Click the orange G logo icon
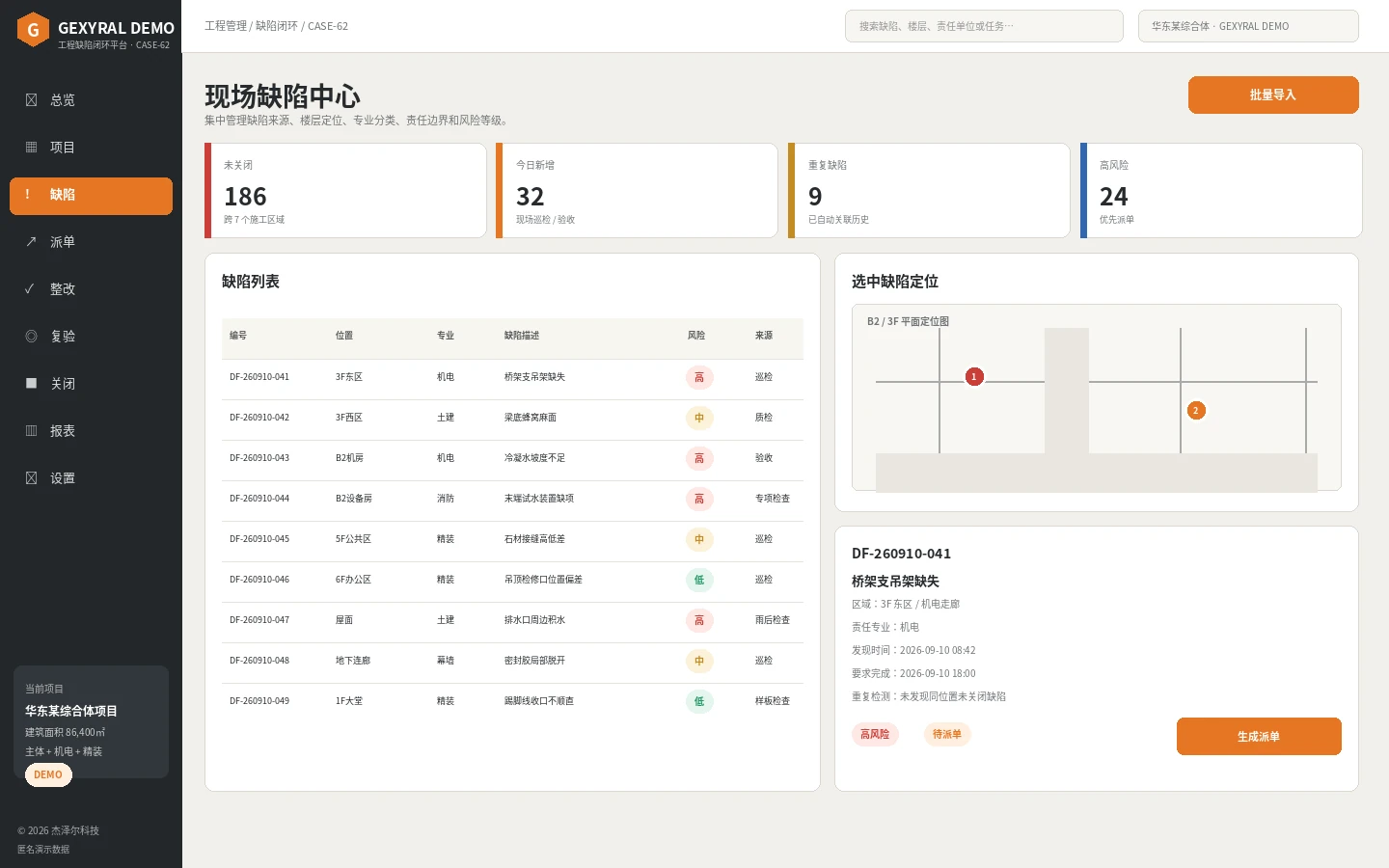The width and height of the screenshot is (1389, 868). pyautogui.click(x=33, y=30)
